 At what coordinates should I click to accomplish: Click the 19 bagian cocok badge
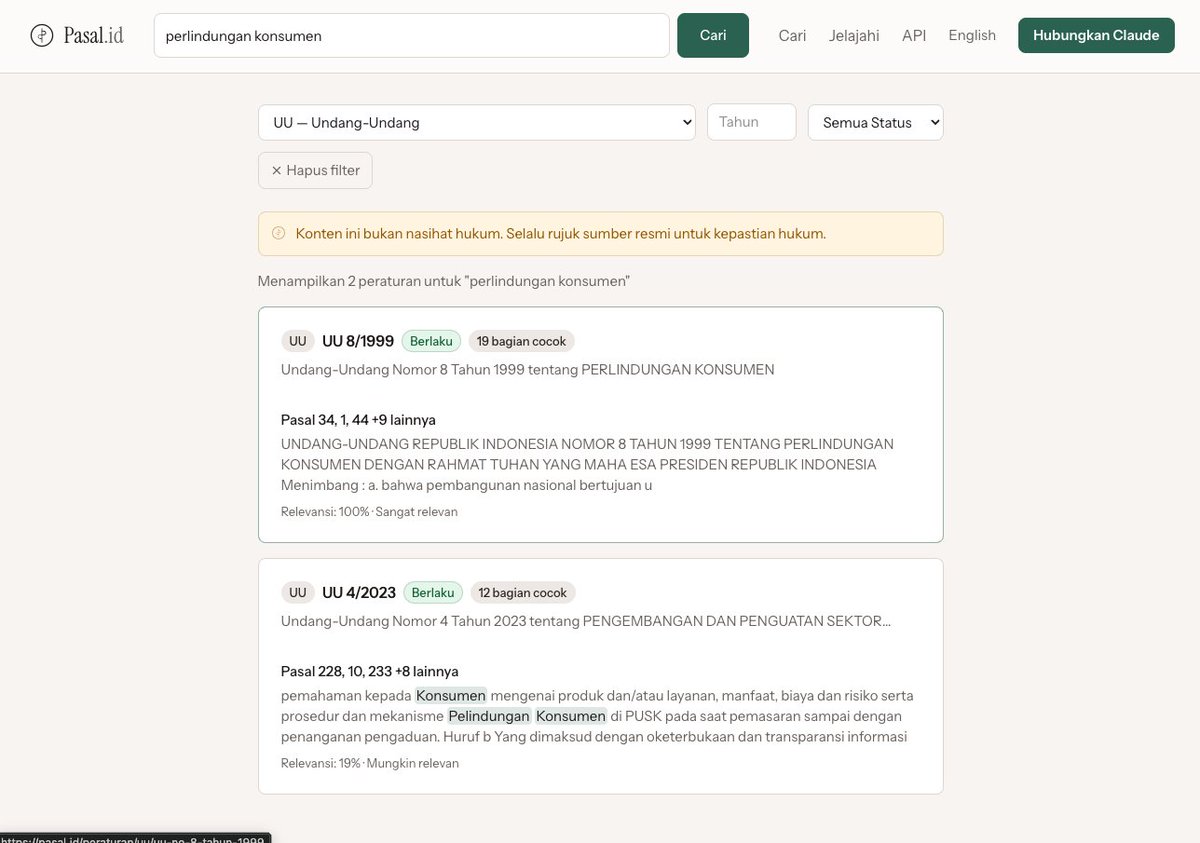point(521,341)
